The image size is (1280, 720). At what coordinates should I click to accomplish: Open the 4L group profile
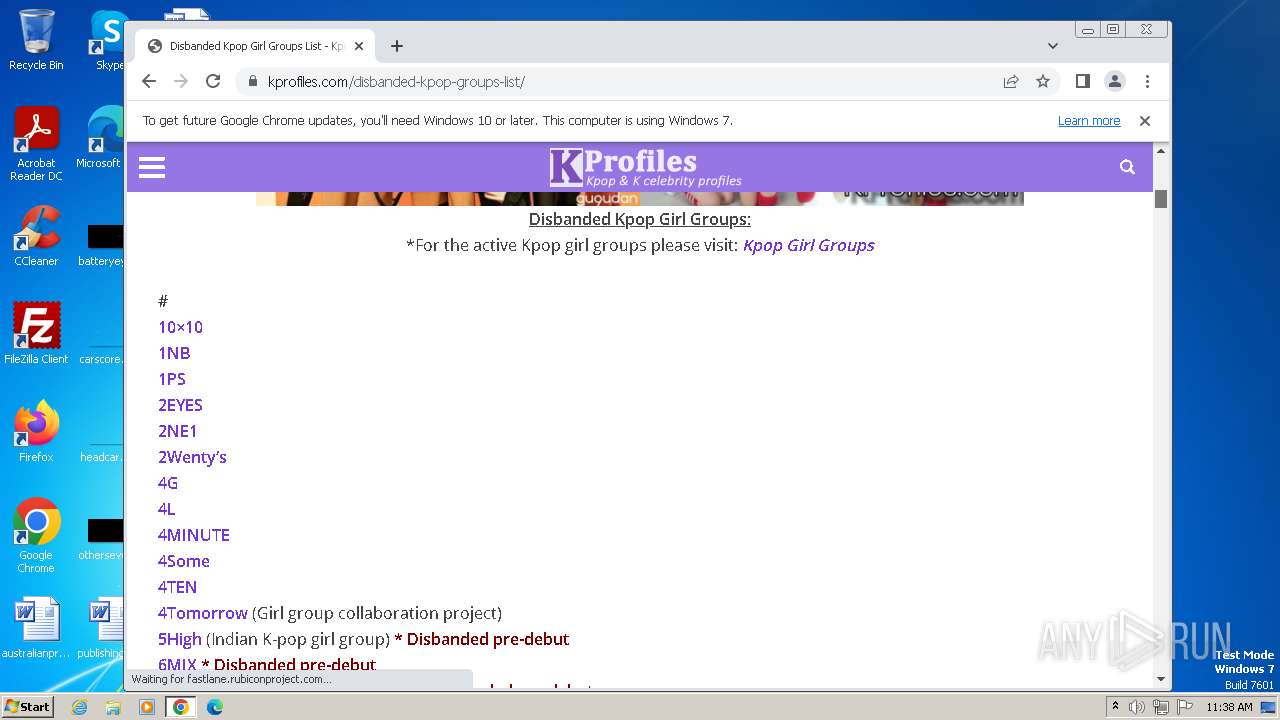(166, 509)
